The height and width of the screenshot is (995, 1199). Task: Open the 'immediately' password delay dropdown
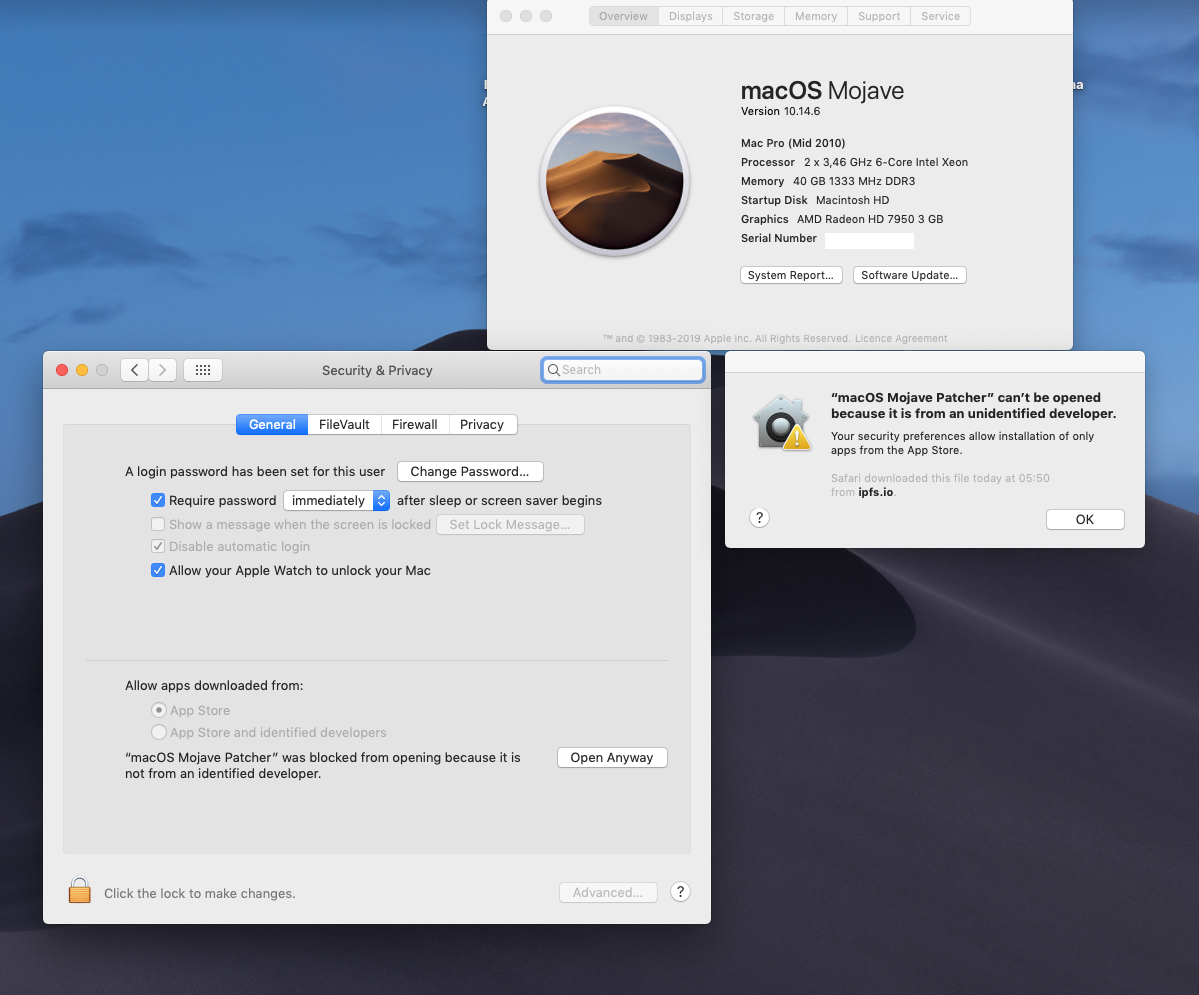pos(336,500)
